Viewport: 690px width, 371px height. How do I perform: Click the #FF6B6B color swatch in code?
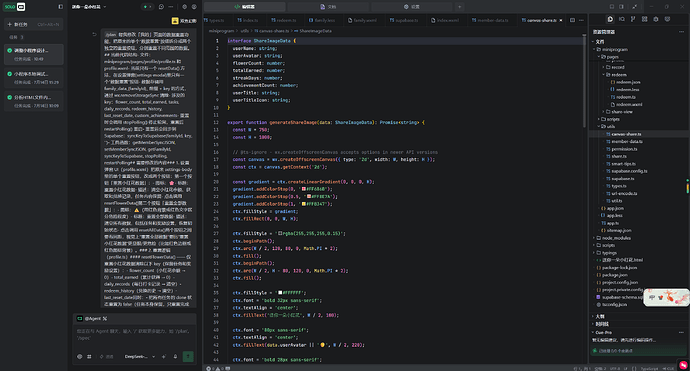[x=304, y=189]
